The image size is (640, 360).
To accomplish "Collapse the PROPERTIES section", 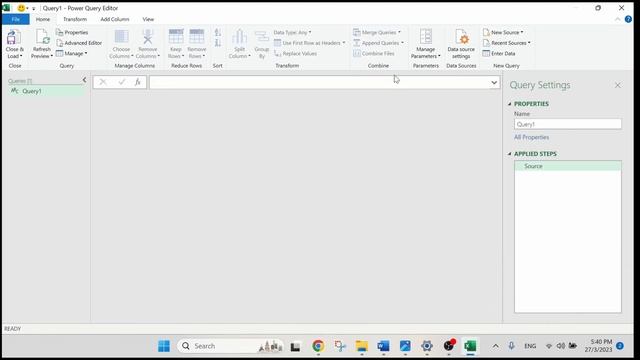I will pyautogui.click(x=509, y=104).
